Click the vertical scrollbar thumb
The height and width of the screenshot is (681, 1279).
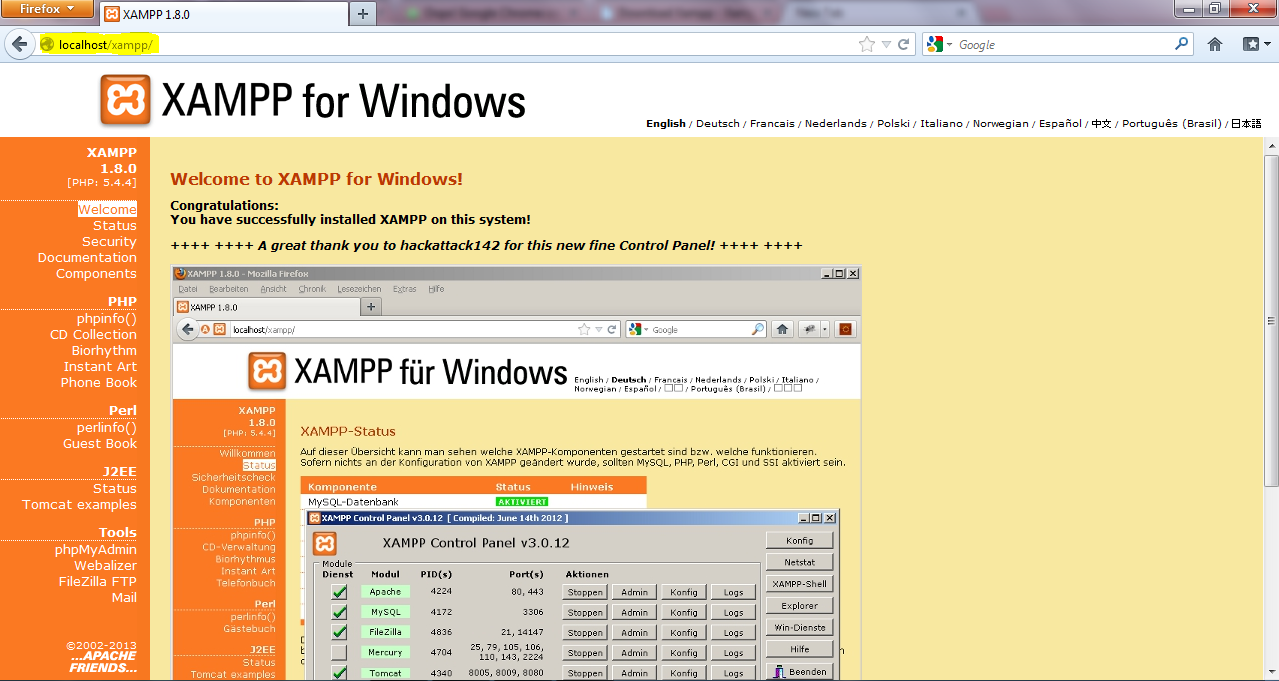point(1271,320)
